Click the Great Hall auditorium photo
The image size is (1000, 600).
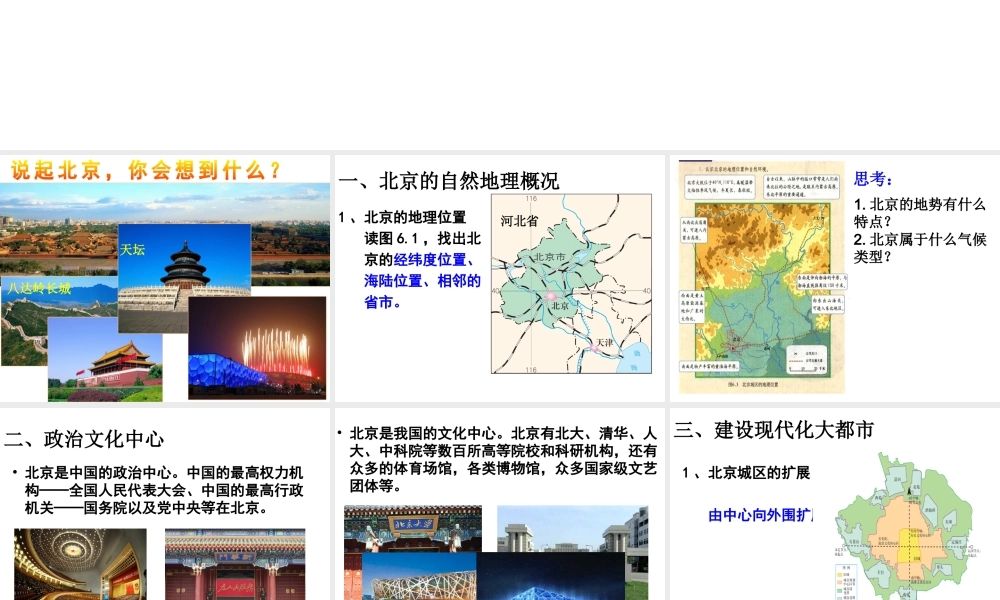pyautogui.click(x=80, y=564)
